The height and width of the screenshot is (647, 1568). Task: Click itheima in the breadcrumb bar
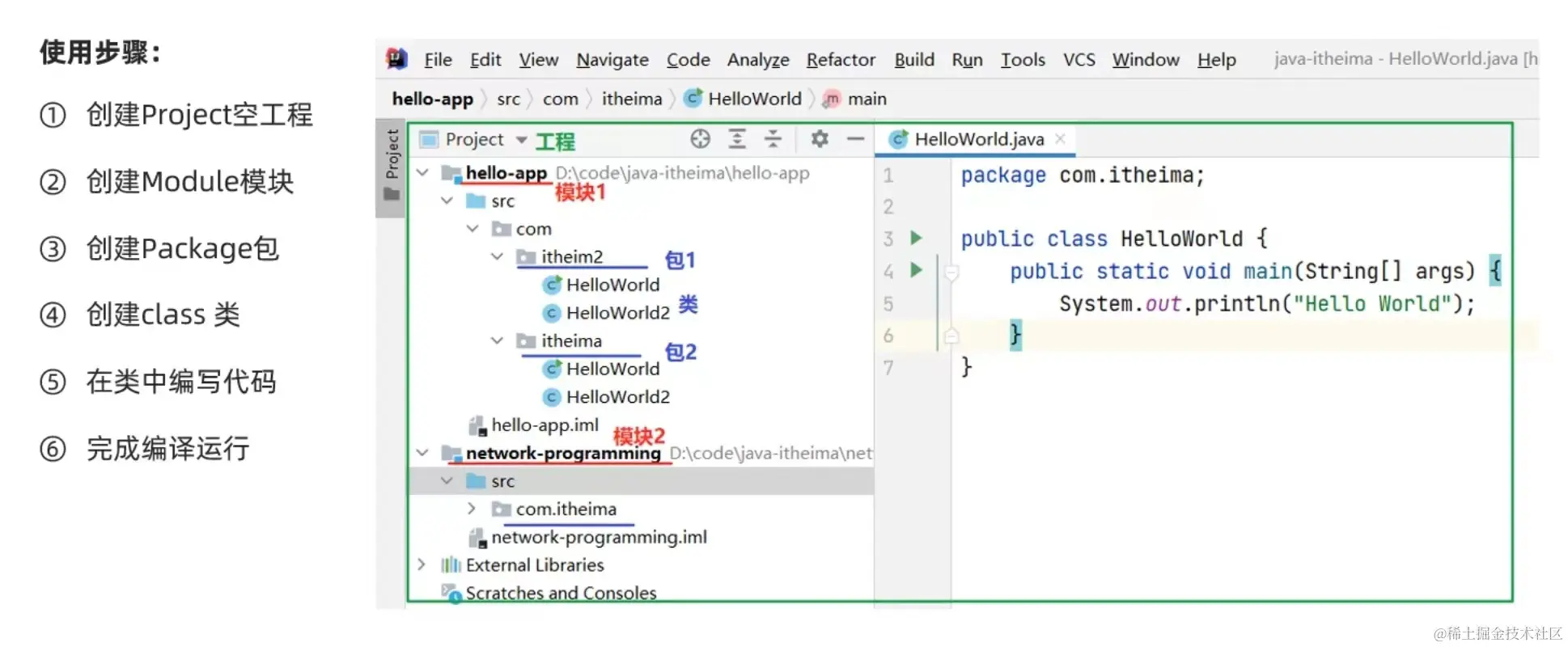[x=631, y=99]
